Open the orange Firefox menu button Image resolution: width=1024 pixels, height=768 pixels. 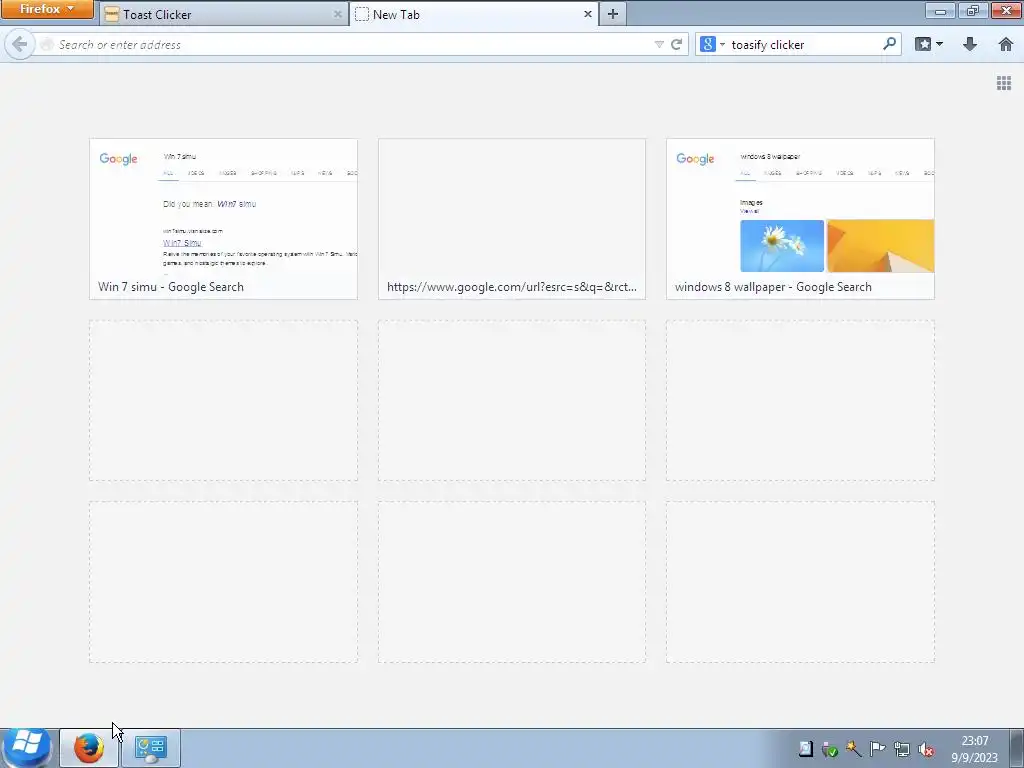(47, 9)
